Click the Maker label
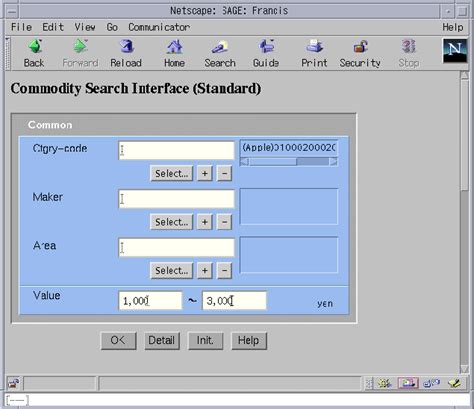 point(48,197)
